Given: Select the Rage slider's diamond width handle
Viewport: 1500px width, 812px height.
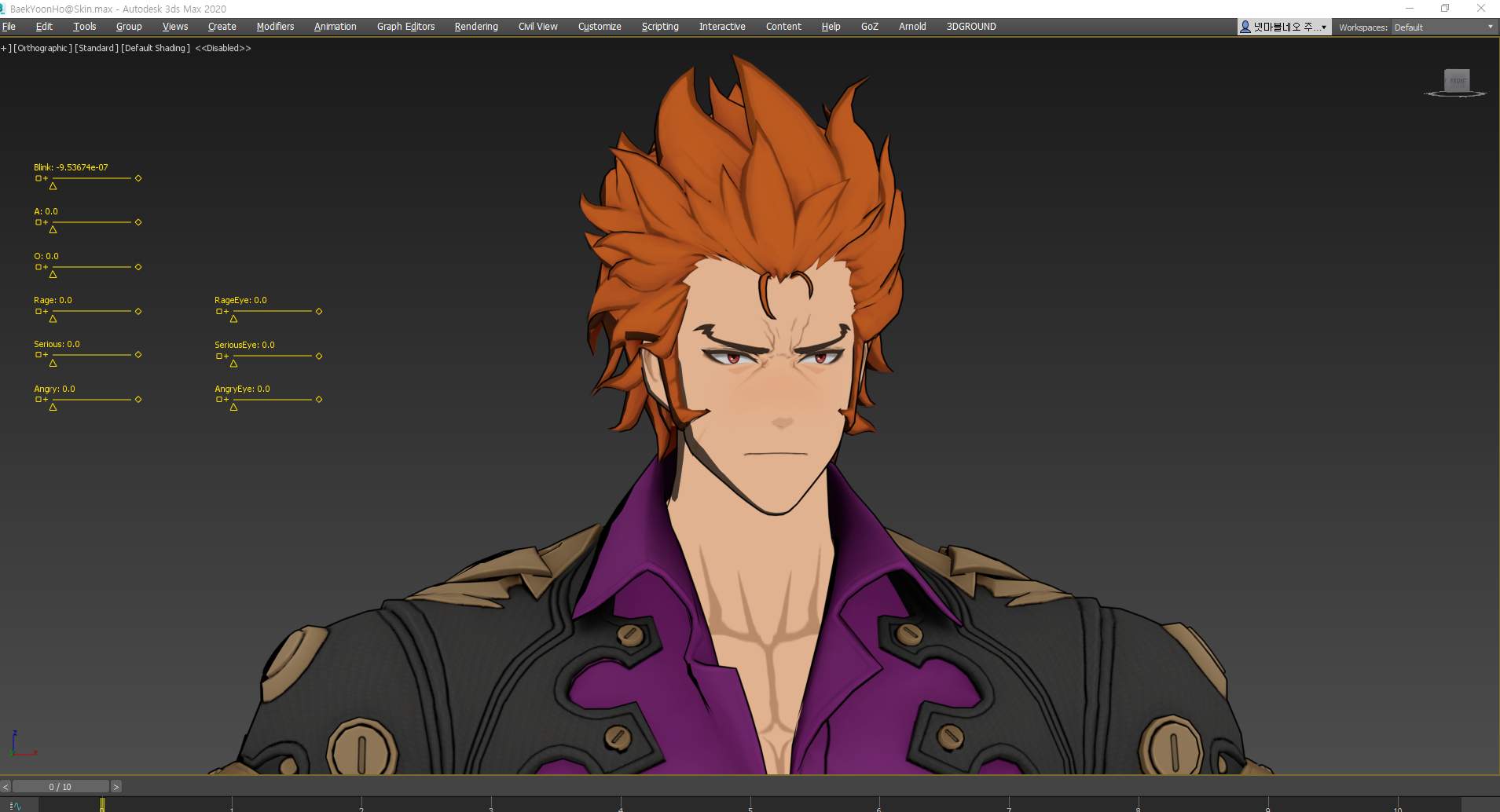Looking at the screenshot, I should click(138, 312).
